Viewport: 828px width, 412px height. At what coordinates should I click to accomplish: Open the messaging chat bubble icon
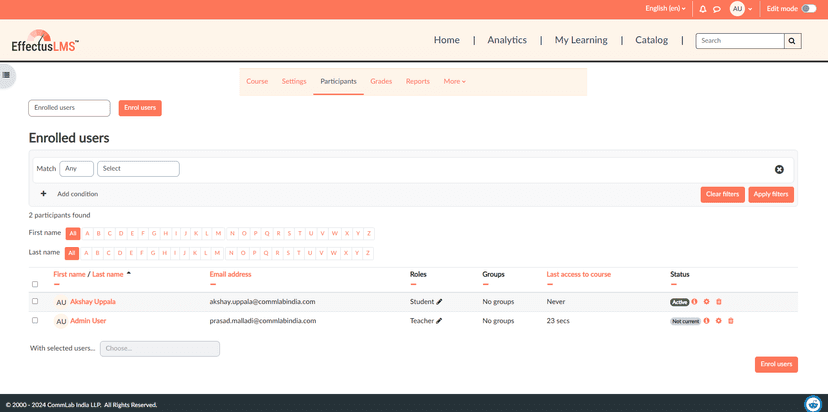point(717,9)
